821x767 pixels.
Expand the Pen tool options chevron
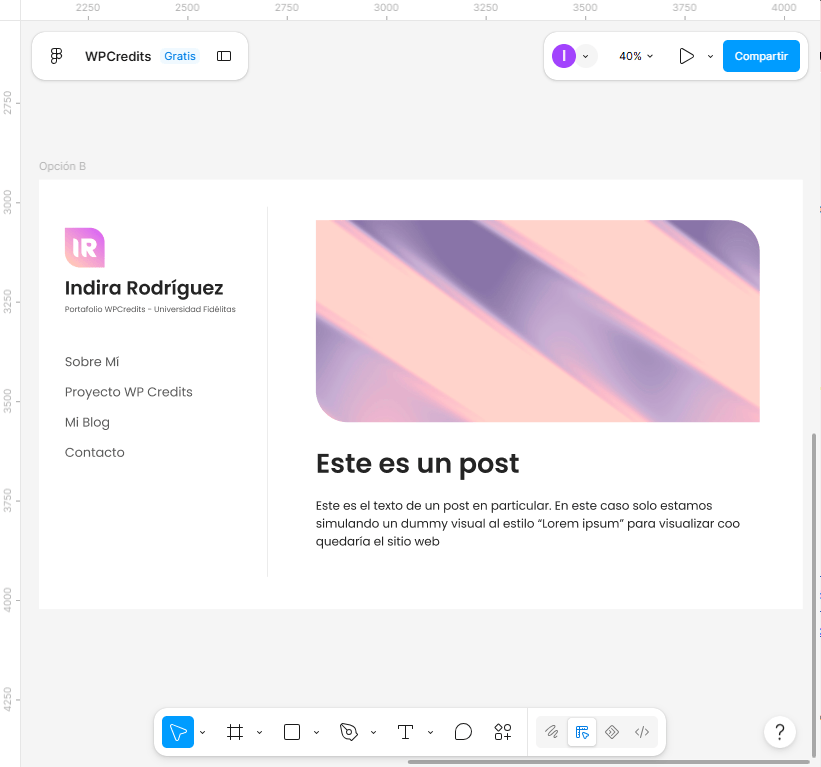[373, 732]
